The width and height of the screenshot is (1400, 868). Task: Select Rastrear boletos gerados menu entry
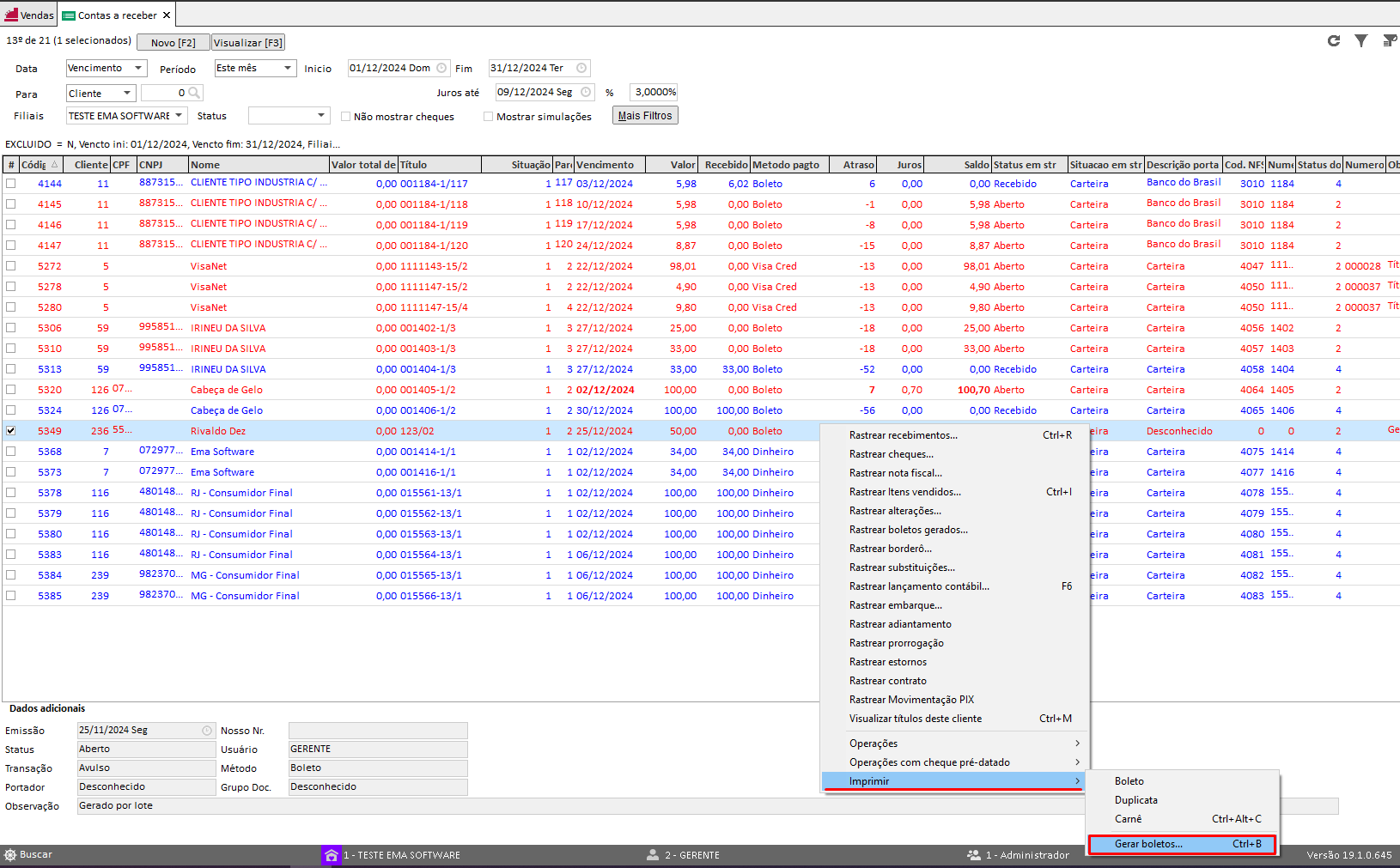point(955,530)
